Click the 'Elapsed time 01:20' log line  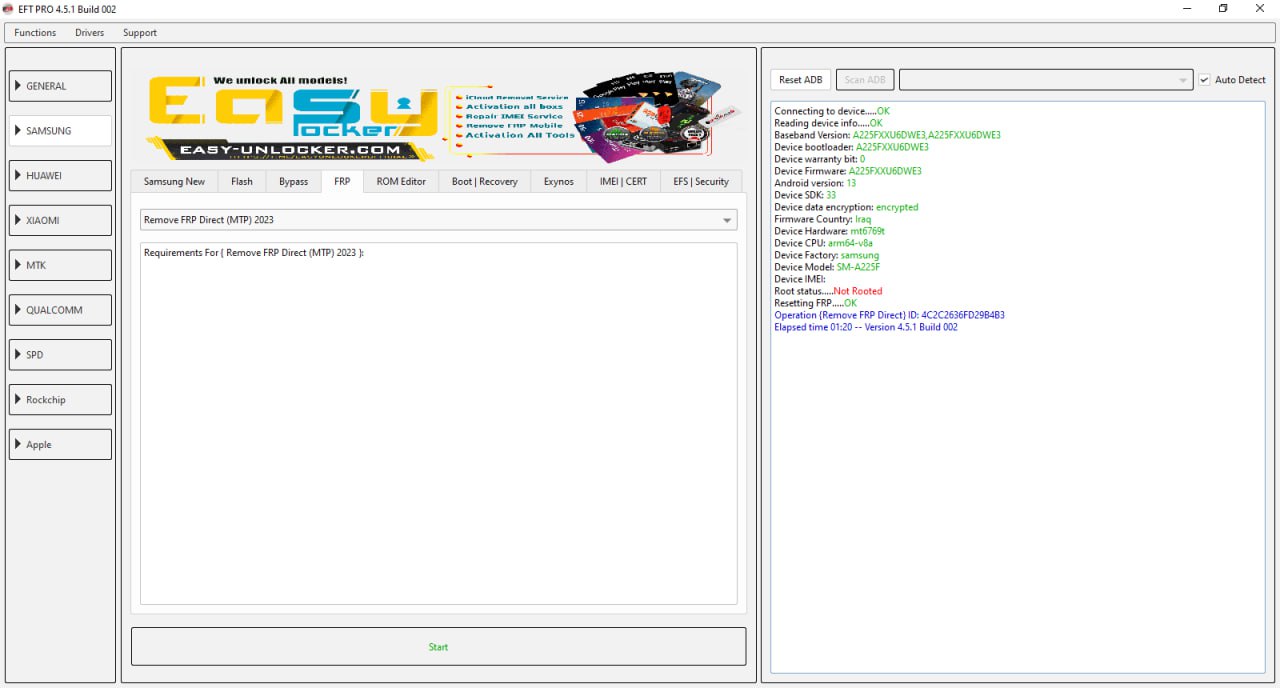pos(866,327)
